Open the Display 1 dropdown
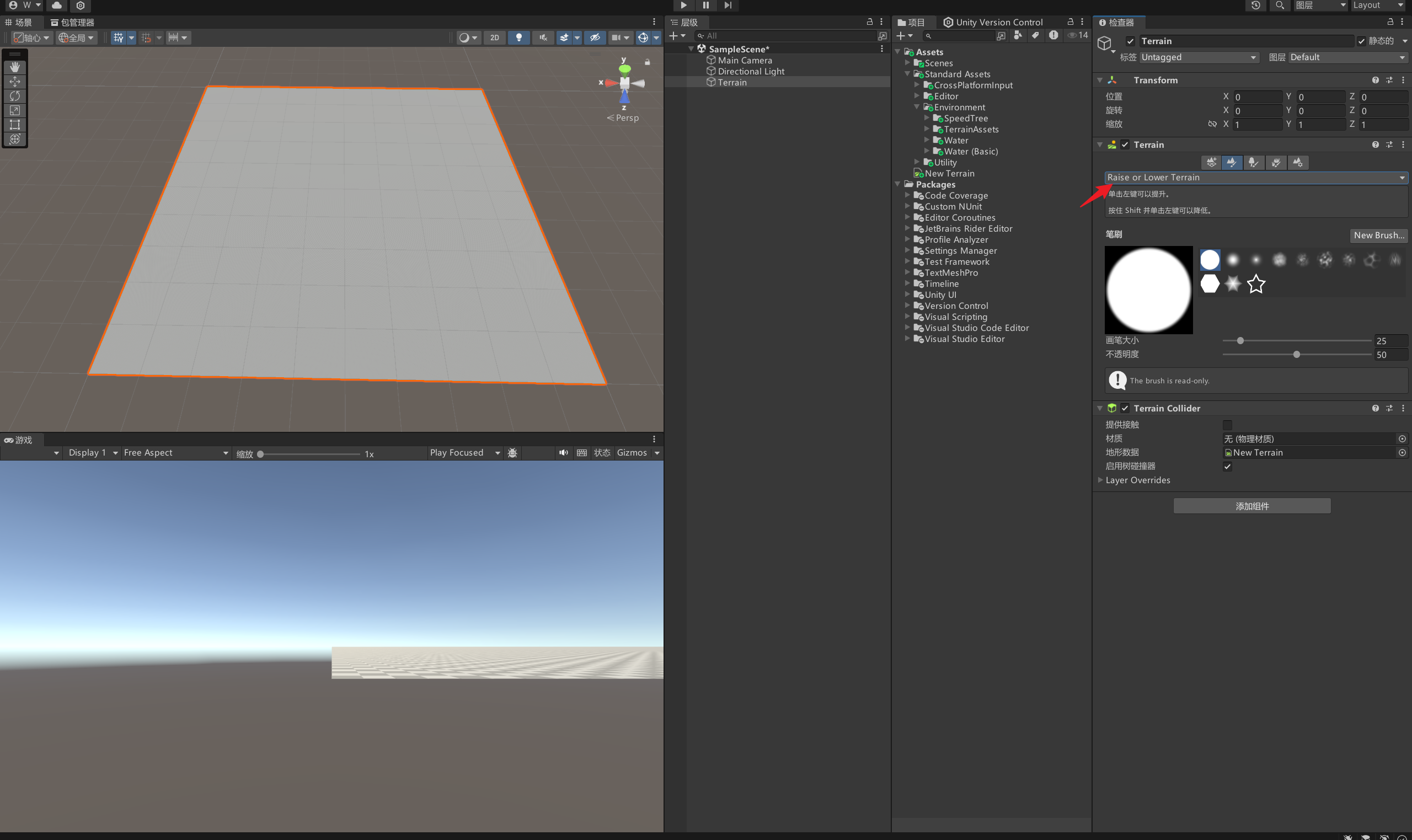The image size is (1412, 840). pos(92,453)
